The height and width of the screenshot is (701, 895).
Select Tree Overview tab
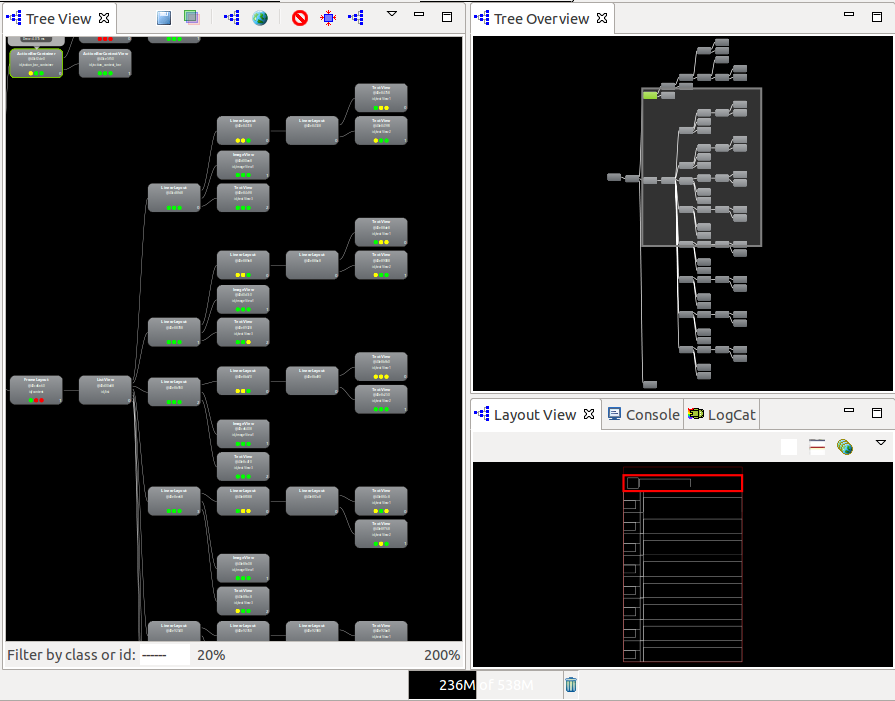tap(541, 19)
